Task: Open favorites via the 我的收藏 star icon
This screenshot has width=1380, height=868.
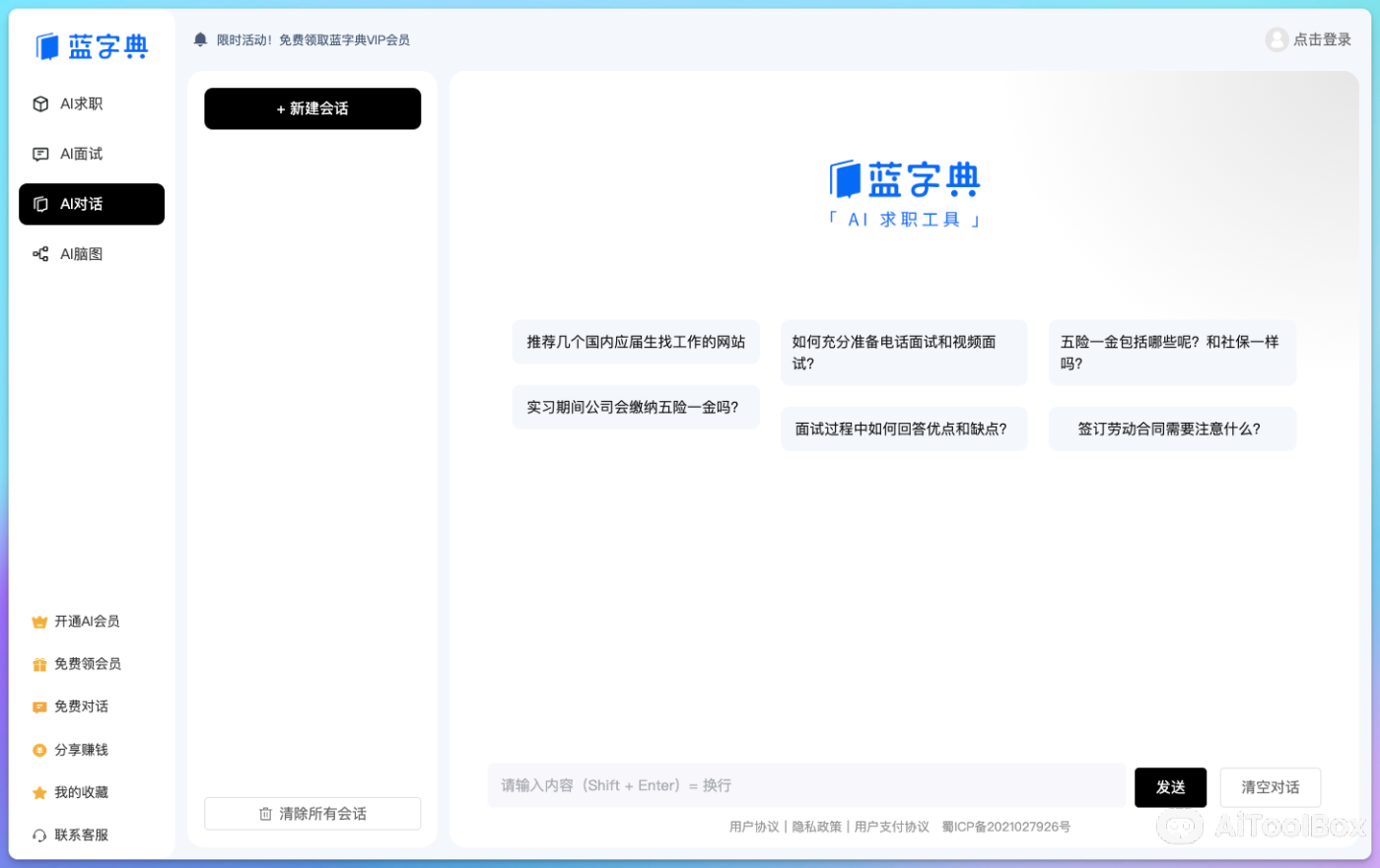Action: click(x=37, y=791)
